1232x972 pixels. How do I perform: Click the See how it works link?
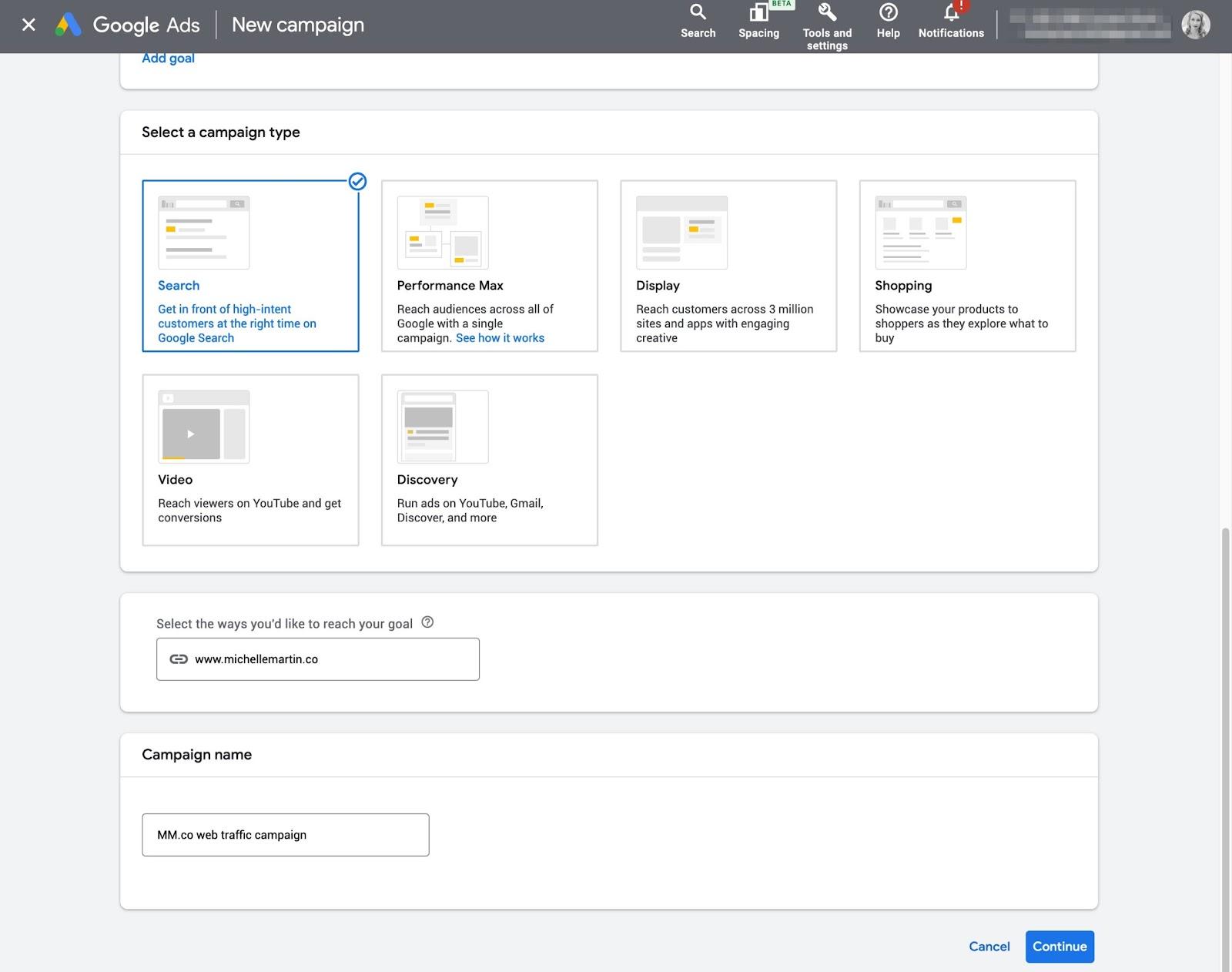click(x=500, y=338)
